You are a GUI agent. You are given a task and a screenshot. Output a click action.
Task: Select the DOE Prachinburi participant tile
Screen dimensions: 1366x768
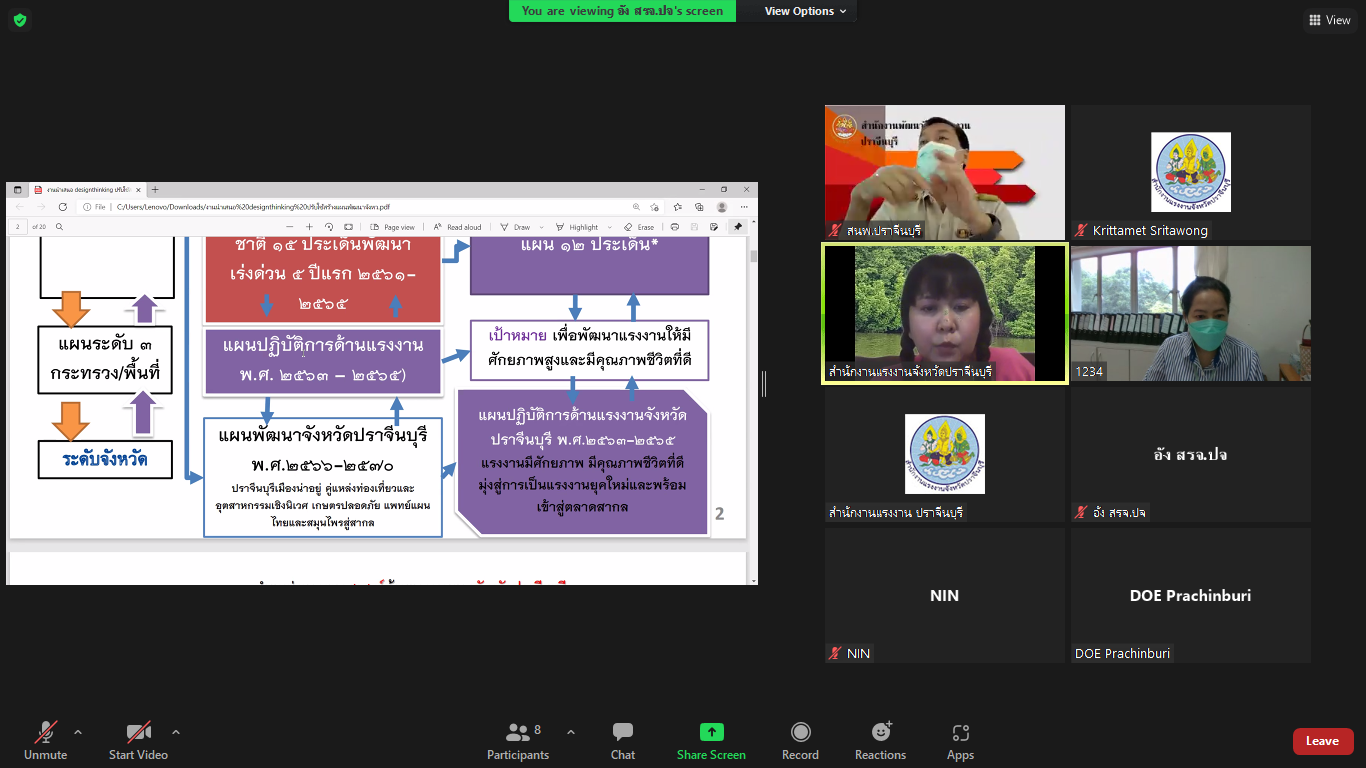tap(1190, 595)
